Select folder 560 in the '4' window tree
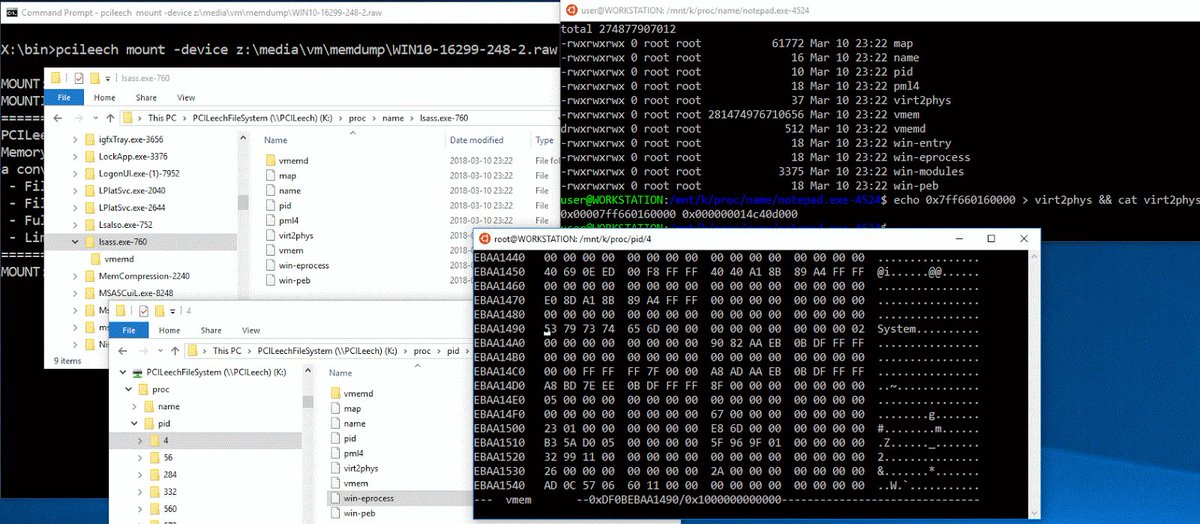Viewport: 1200px width, 524px height. 165,508
